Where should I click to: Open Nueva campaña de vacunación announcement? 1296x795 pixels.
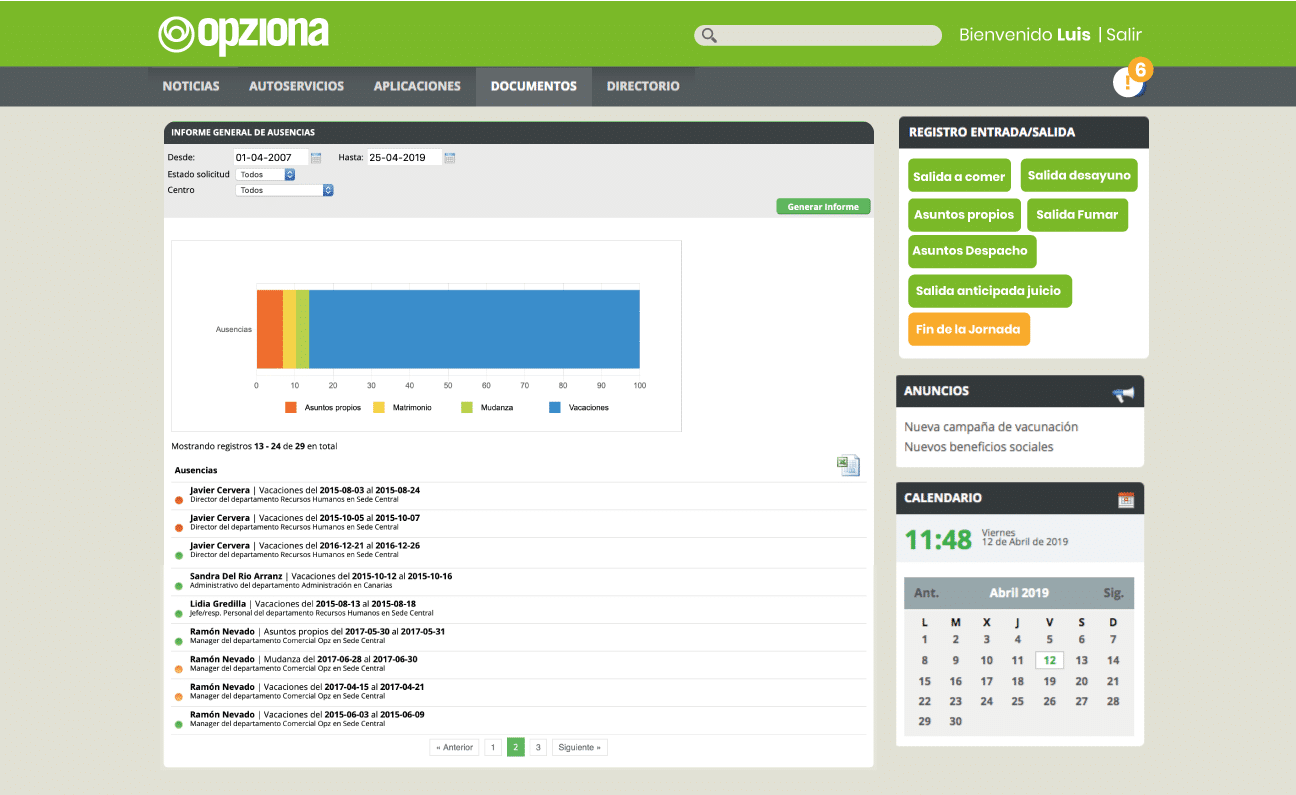991,427
